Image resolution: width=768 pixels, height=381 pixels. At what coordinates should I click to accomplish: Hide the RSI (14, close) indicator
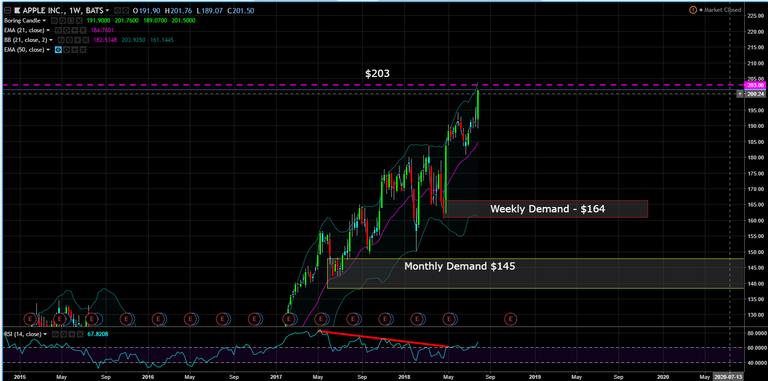coord(55,334)
